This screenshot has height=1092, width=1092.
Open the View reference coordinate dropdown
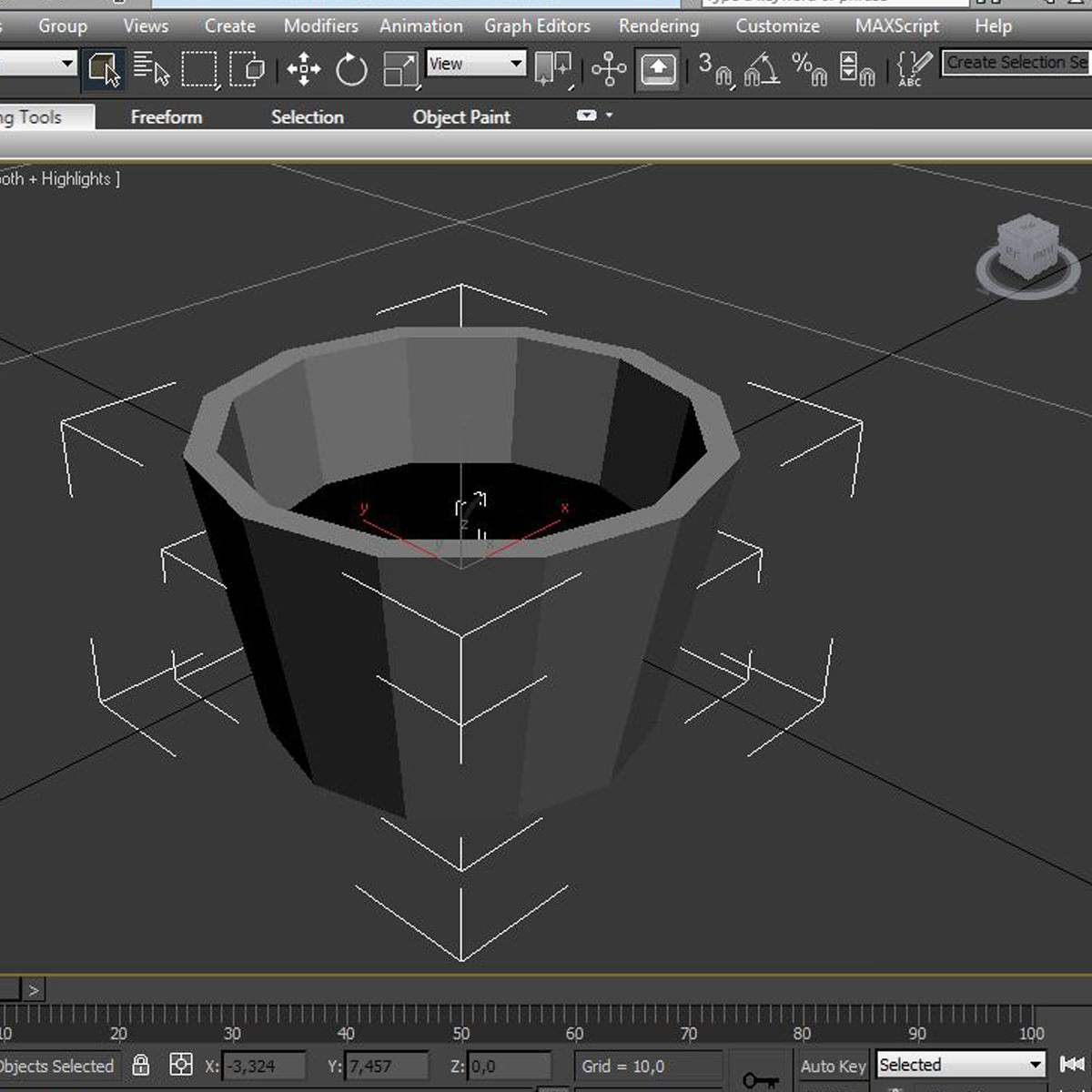[x=476, y=64]
